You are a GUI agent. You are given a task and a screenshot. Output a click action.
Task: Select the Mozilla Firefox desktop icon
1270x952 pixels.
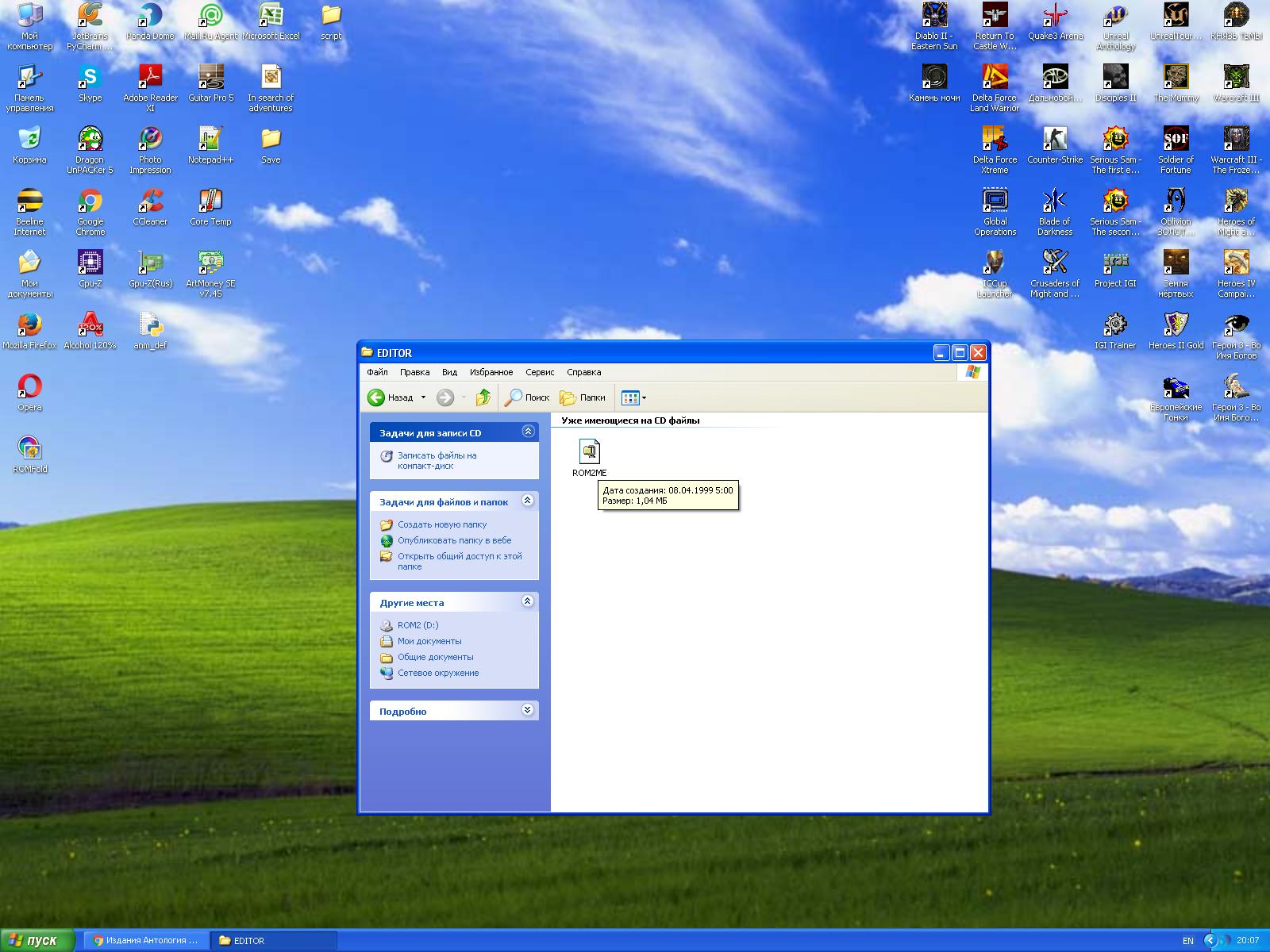point(29,325)
